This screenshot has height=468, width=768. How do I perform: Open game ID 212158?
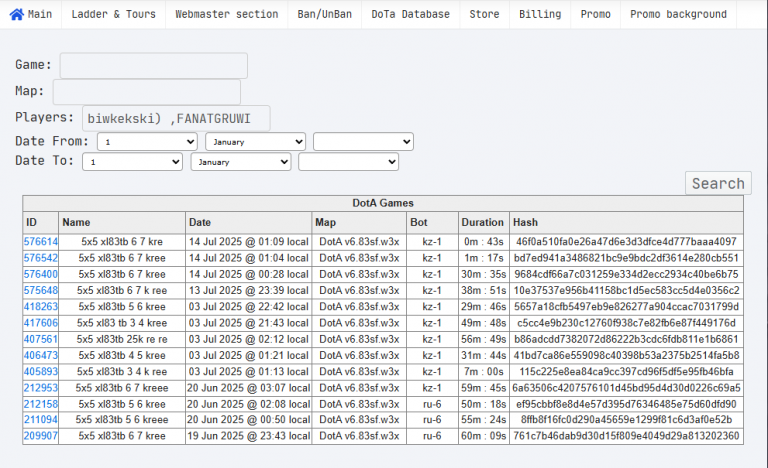pyautogui.click(x=41, y=404)
